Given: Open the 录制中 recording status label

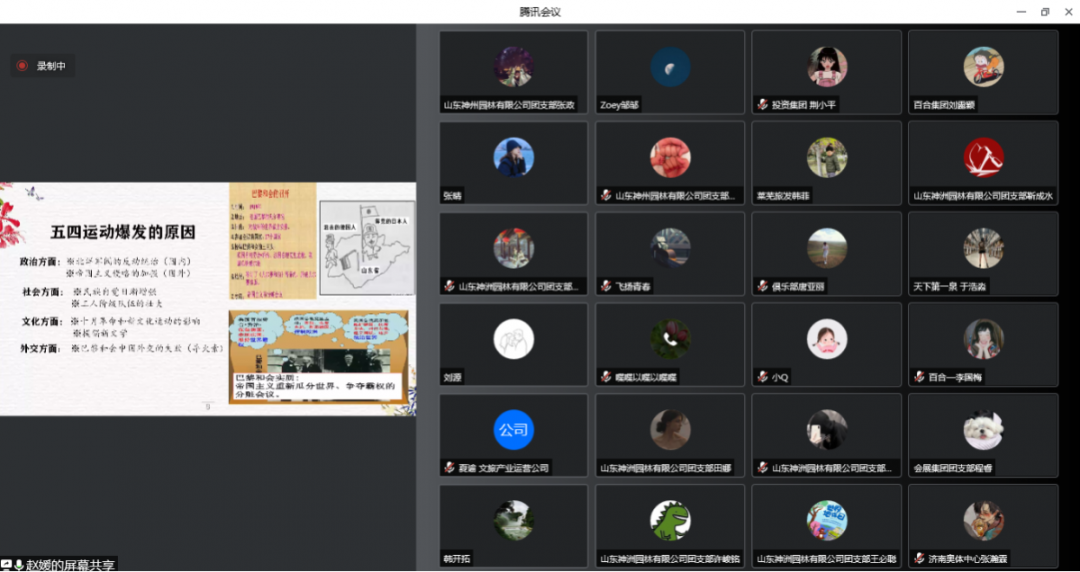Looking at the screenshot, I should click(50, 66).
